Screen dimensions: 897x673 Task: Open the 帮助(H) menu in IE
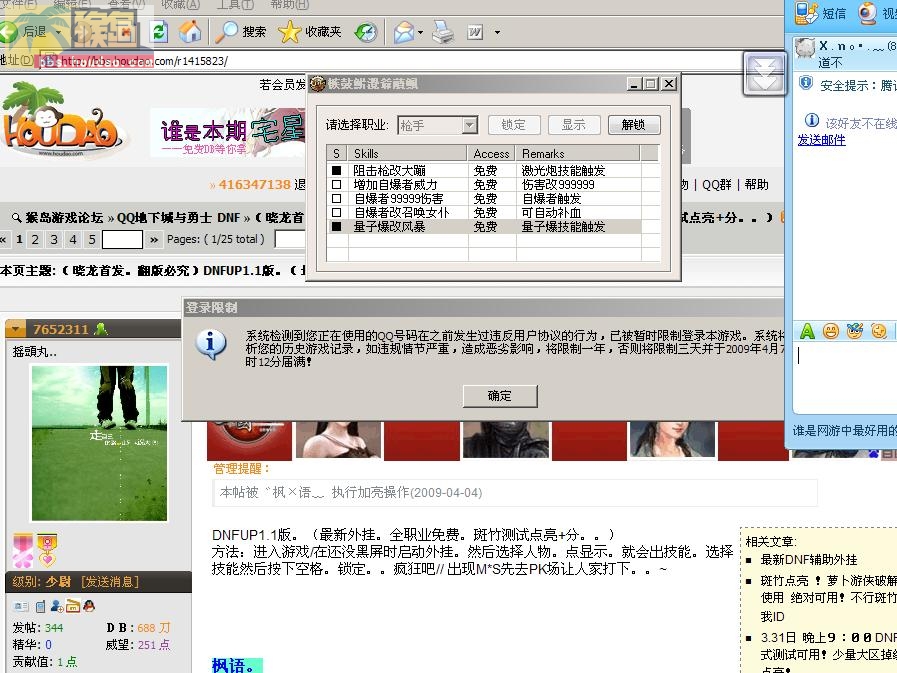(290, 5)
